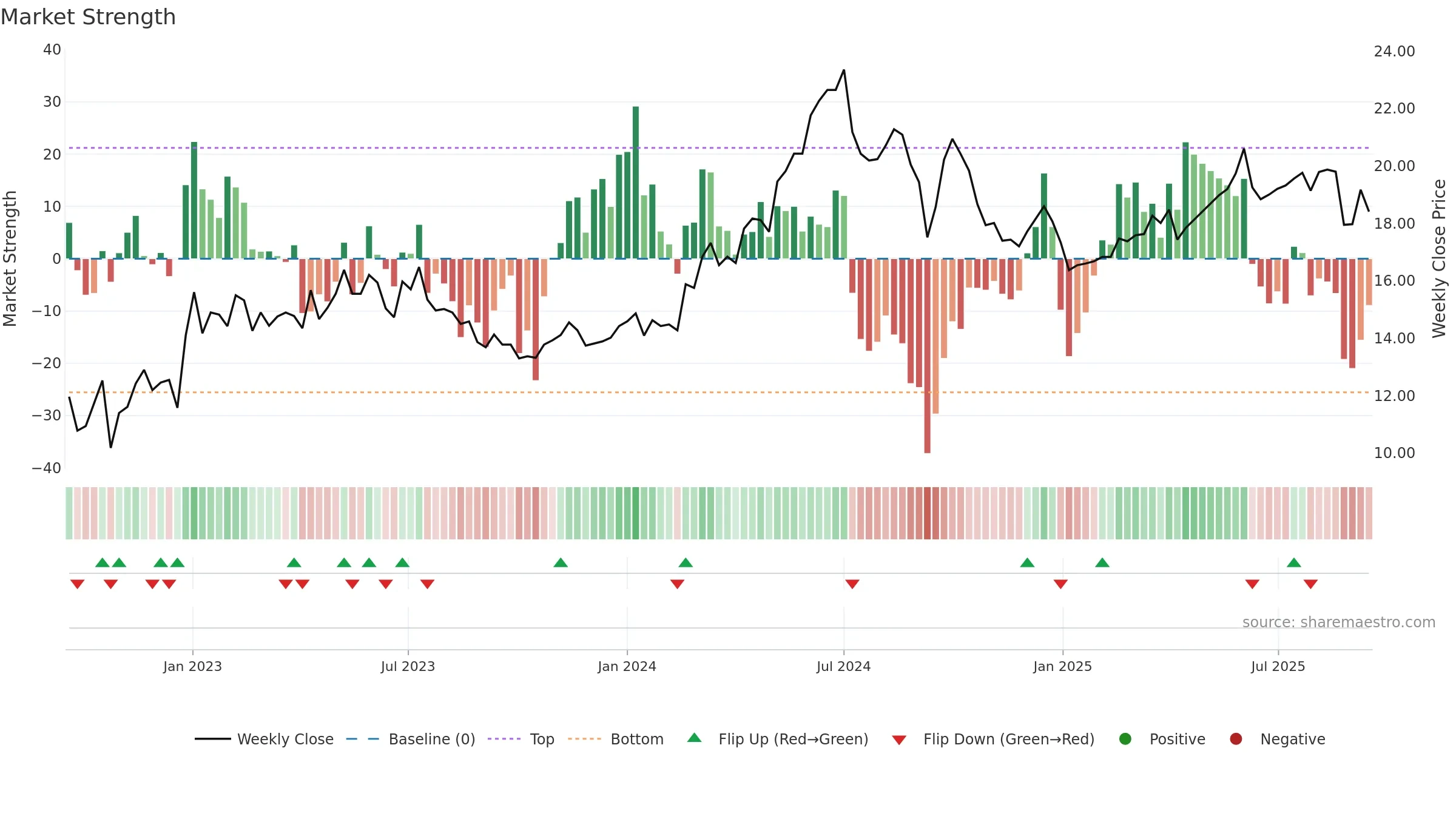1456x819 pixels.
Task: Click the 40 tick on the strength axis
Action: (52, 50)
